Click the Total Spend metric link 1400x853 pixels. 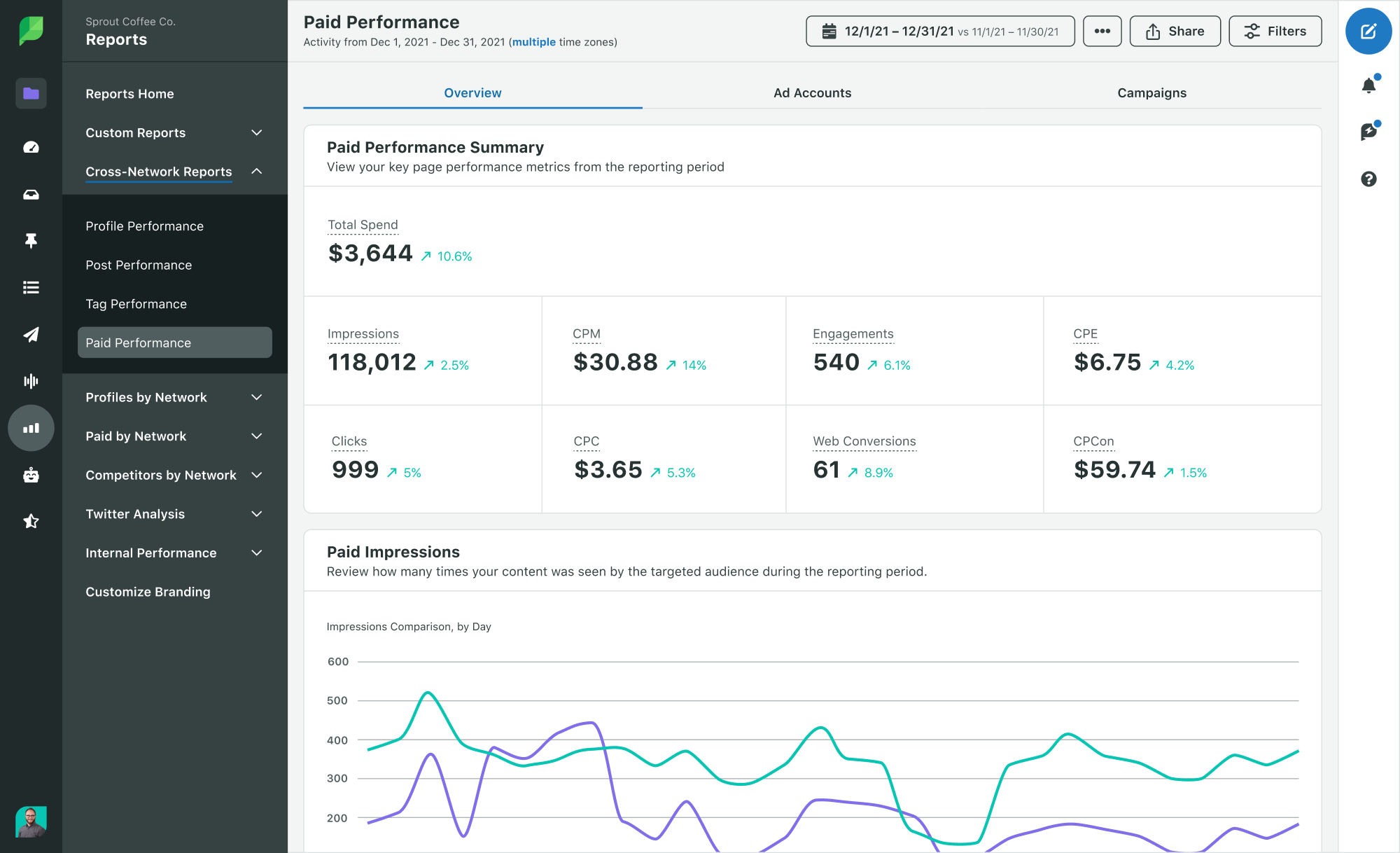point(362,224)
